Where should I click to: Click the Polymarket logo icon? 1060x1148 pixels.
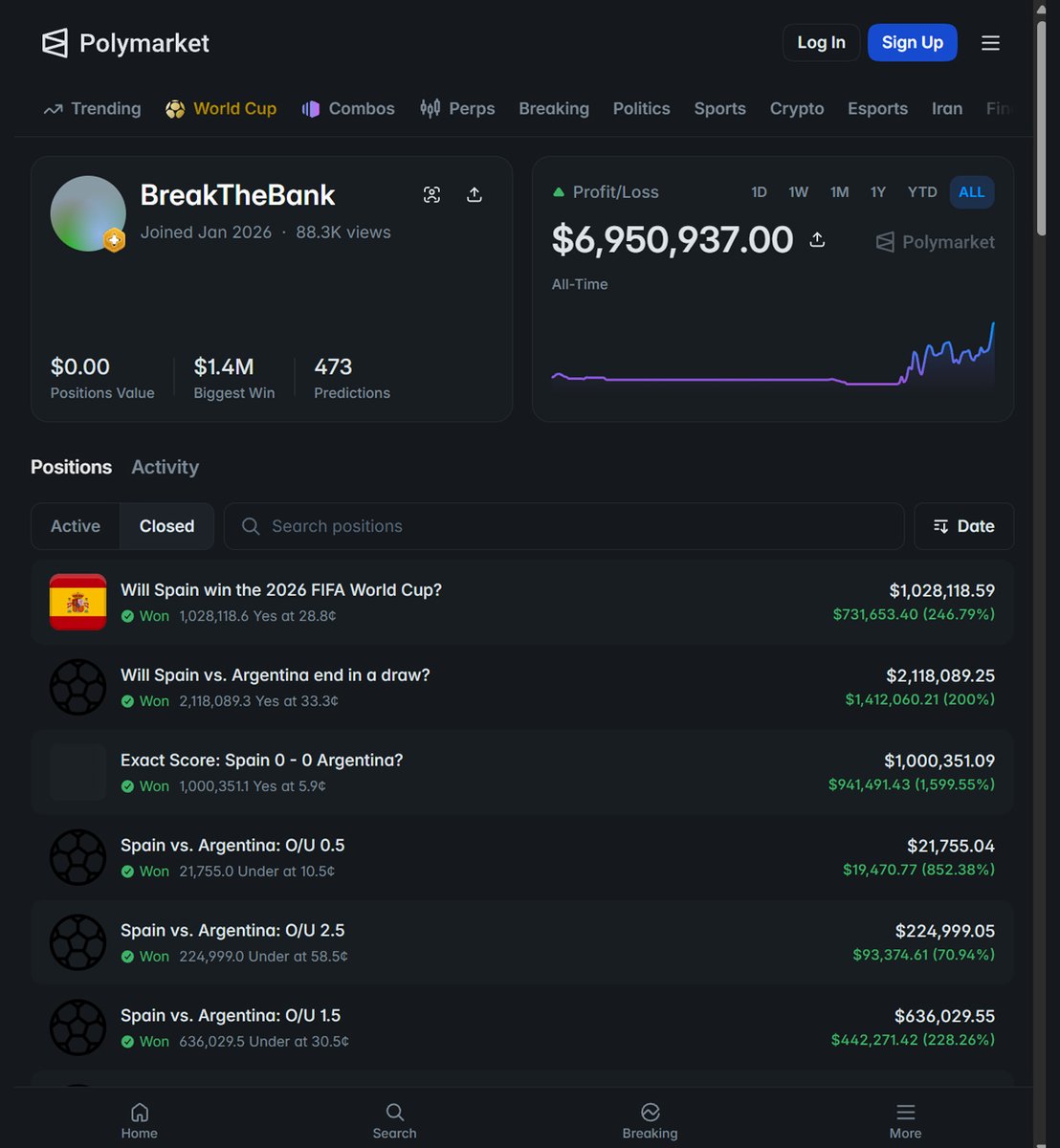tap(55, 43)
